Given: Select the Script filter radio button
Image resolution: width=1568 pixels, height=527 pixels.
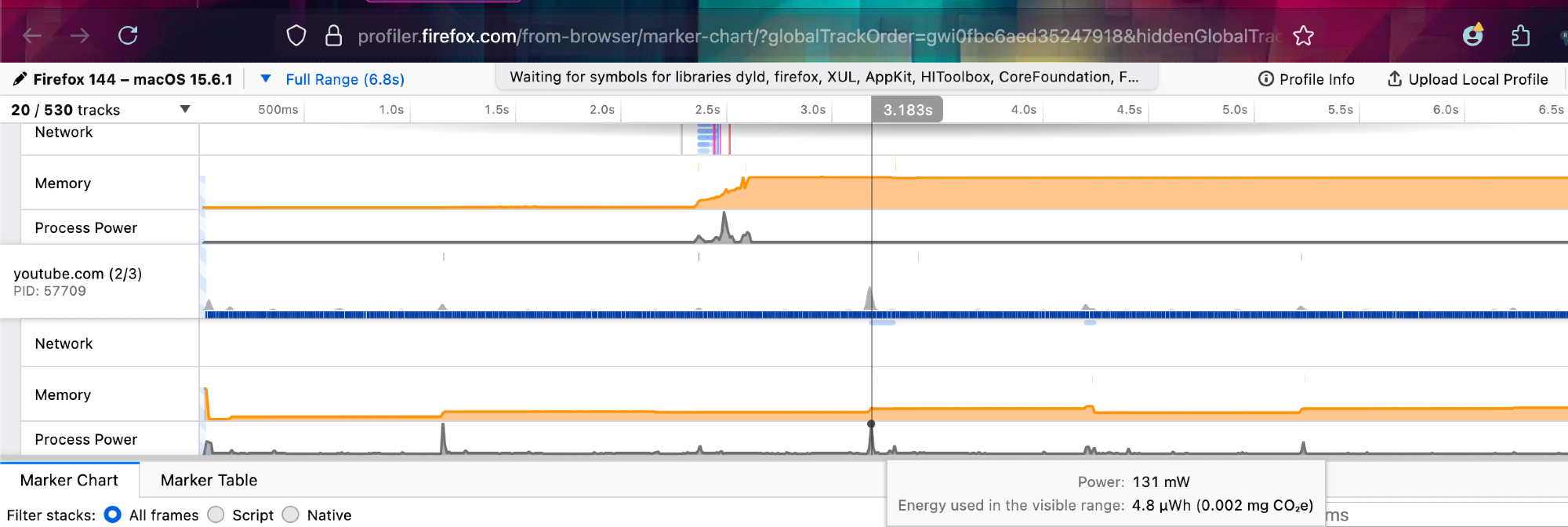Looking at the screenshot, I should point(216,514).
